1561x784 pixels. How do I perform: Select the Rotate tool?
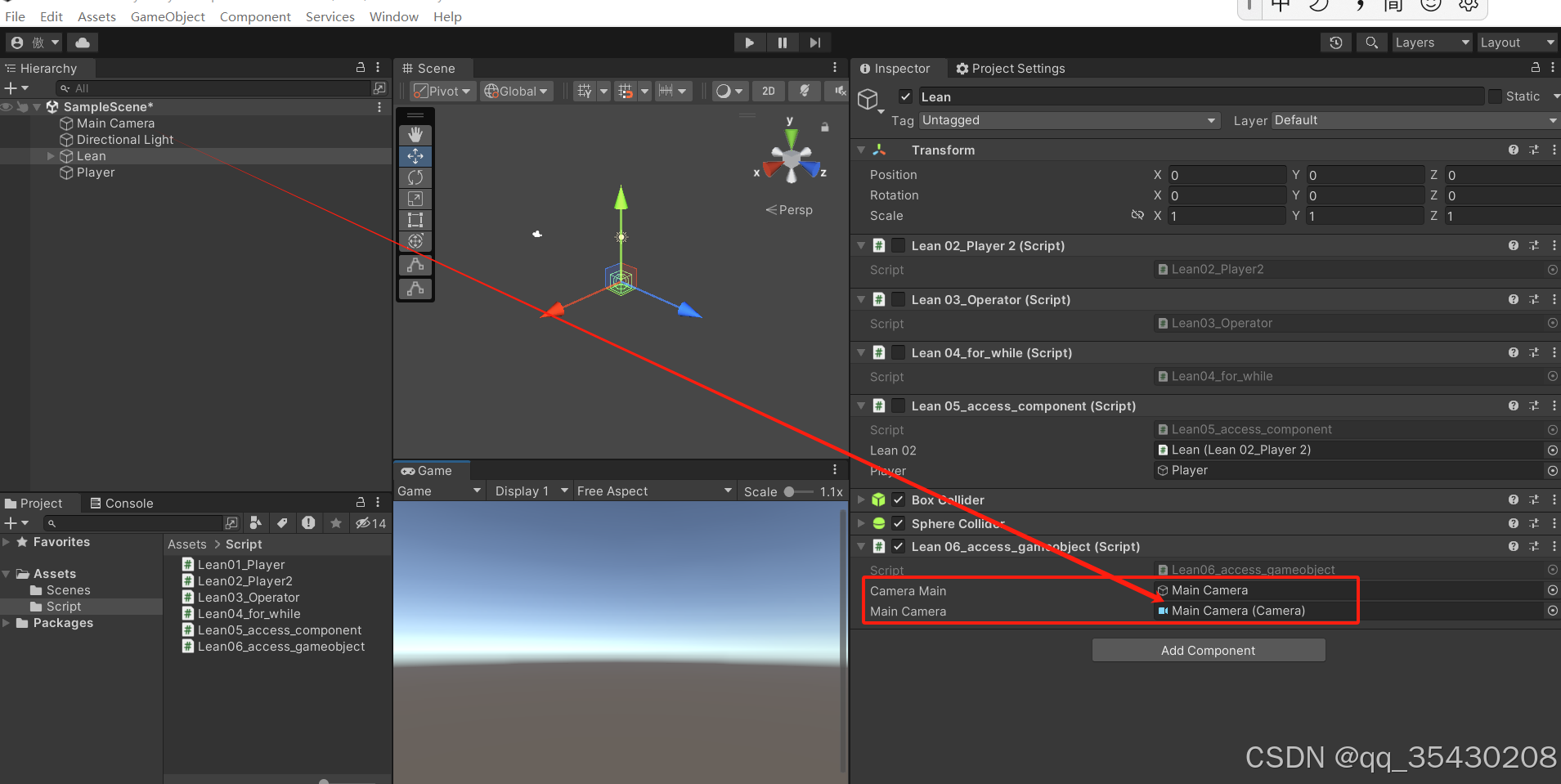pyautogui.click(x=415, y=177)
